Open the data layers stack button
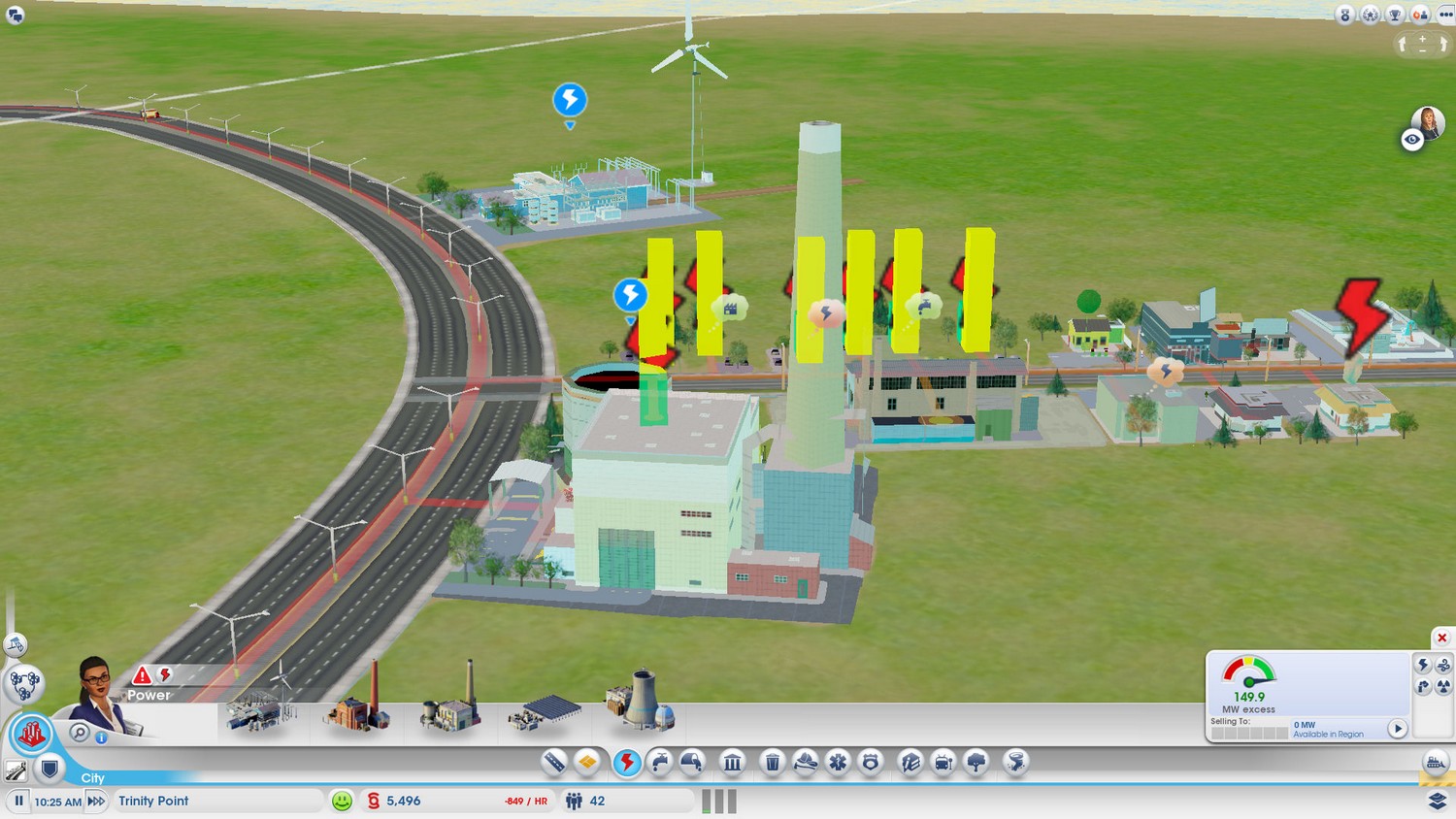The height and width of the screenshot is (819, 1456). tap(1438, 801)
